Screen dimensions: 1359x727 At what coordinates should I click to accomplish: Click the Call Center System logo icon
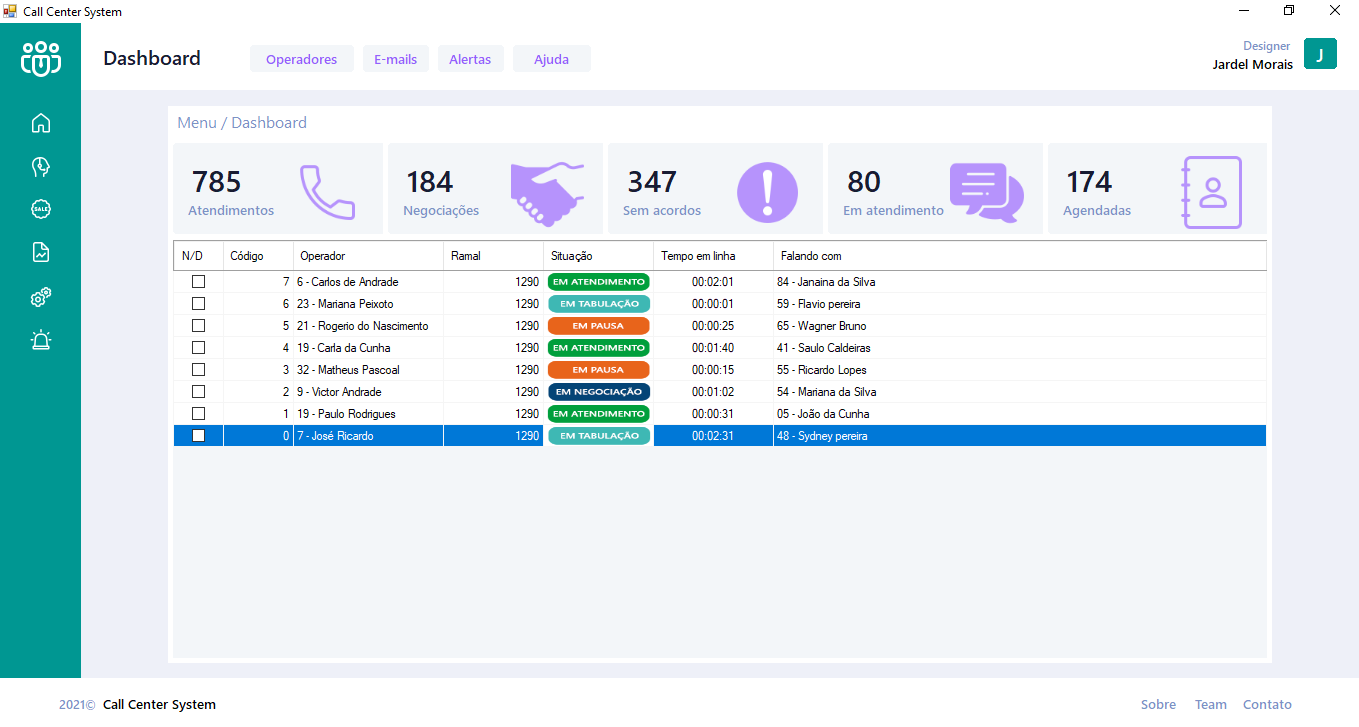coord(40,57)
